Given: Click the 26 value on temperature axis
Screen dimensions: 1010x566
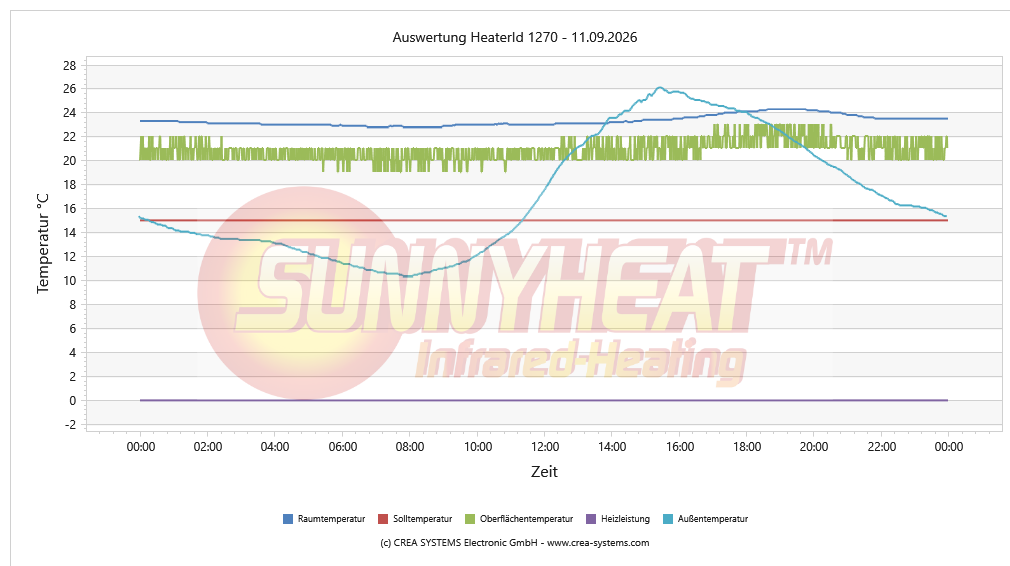Looking at the screenshot, I should (70, 89).
